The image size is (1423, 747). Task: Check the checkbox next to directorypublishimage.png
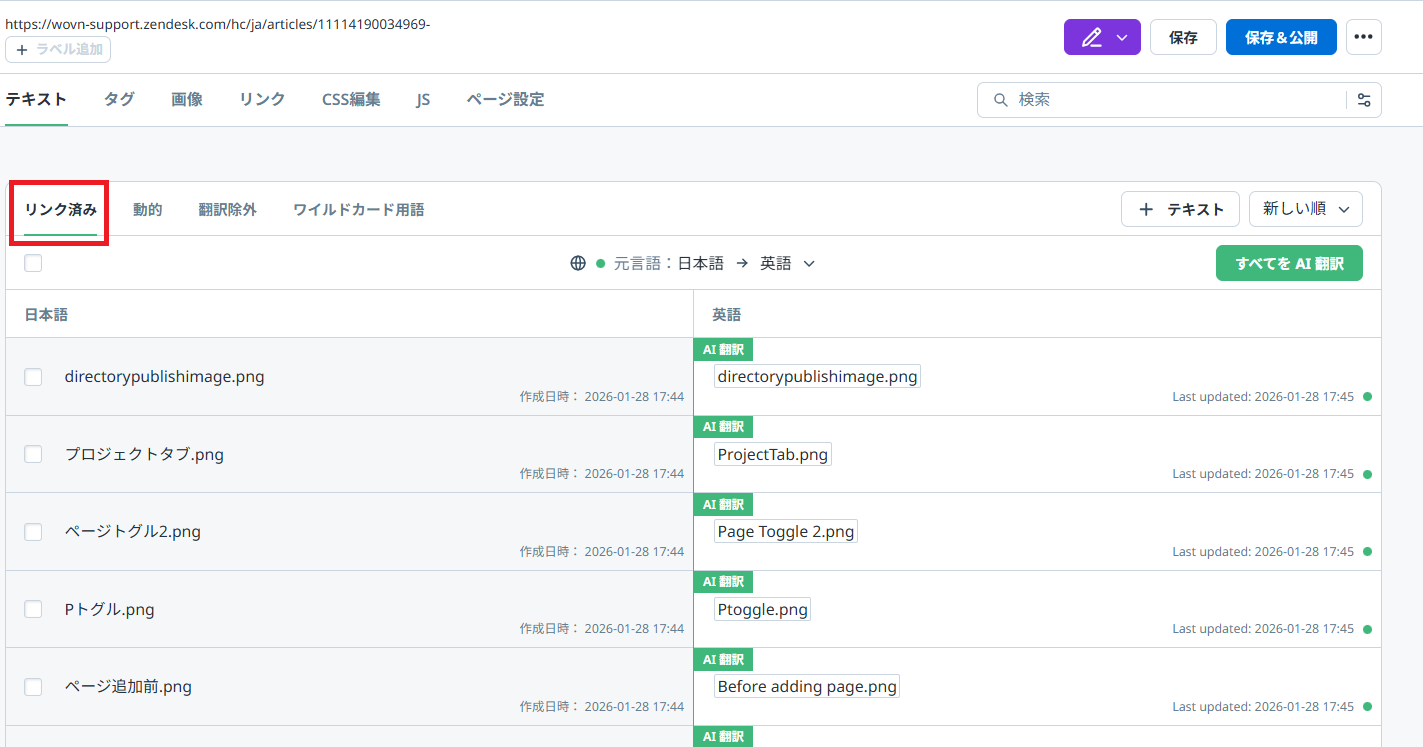33,377
